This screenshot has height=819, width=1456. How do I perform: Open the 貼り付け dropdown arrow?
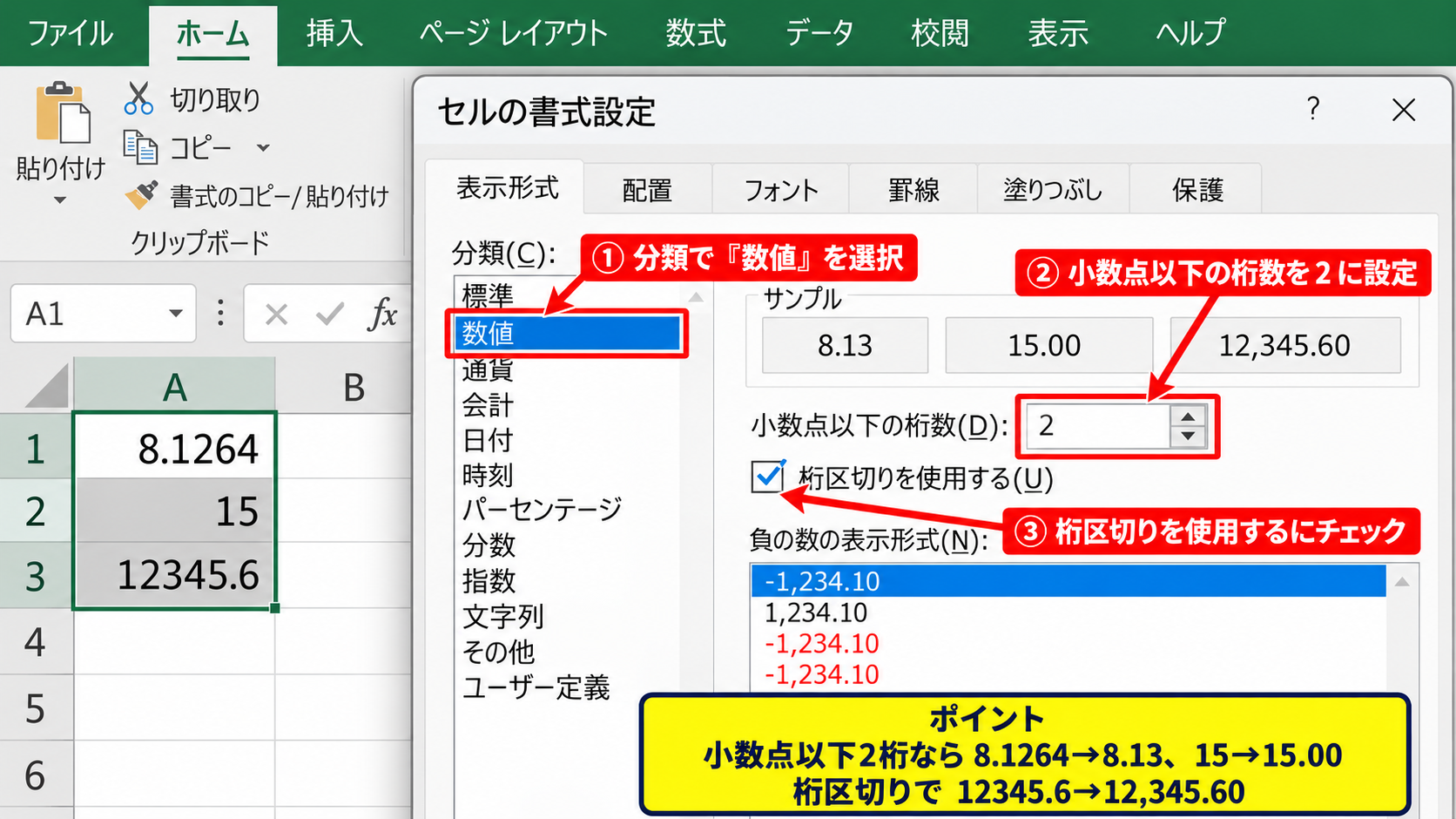[60, 200]
